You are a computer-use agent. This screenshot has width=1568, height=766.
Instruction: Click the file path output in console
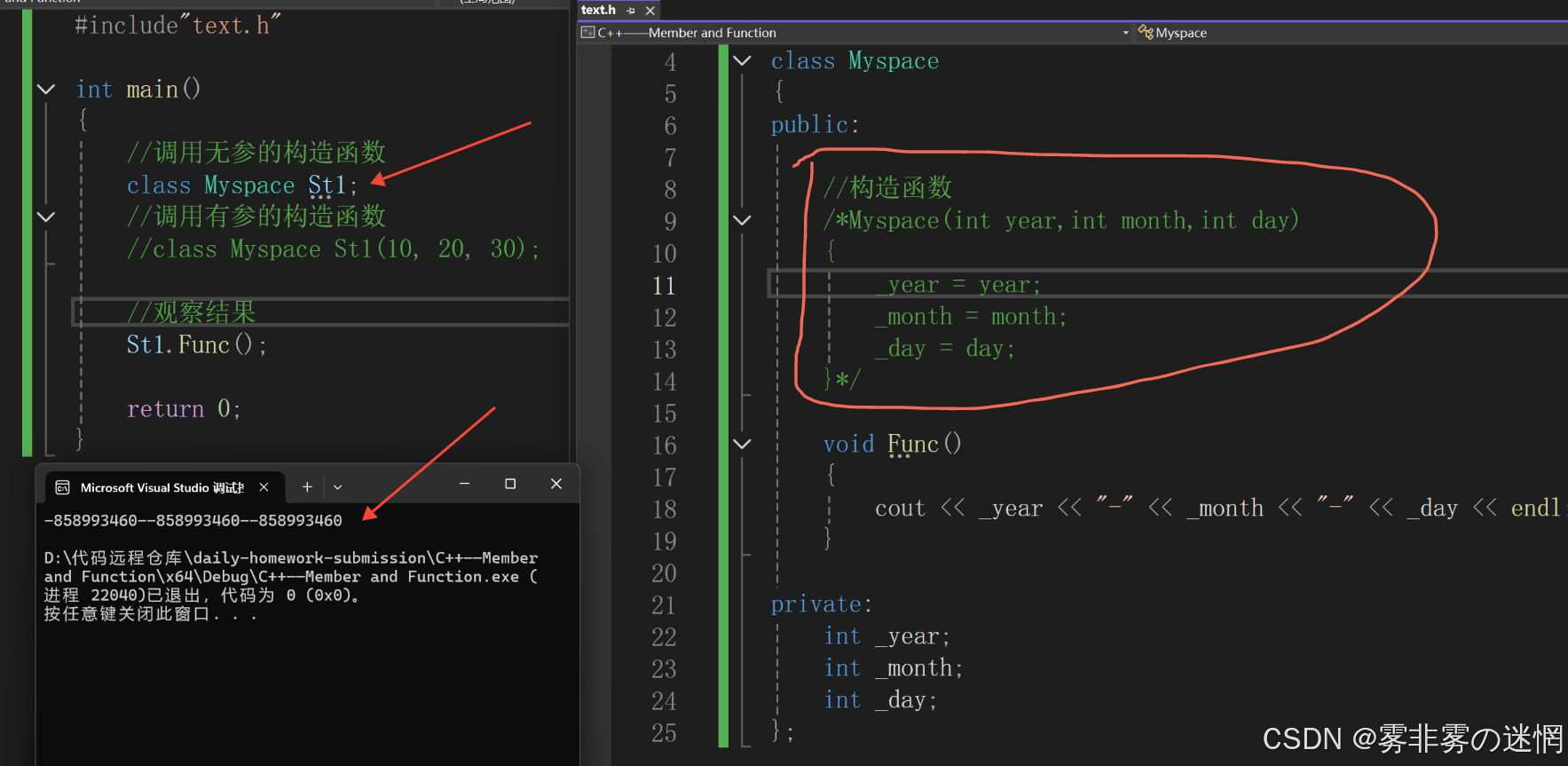tap(291, 567)
